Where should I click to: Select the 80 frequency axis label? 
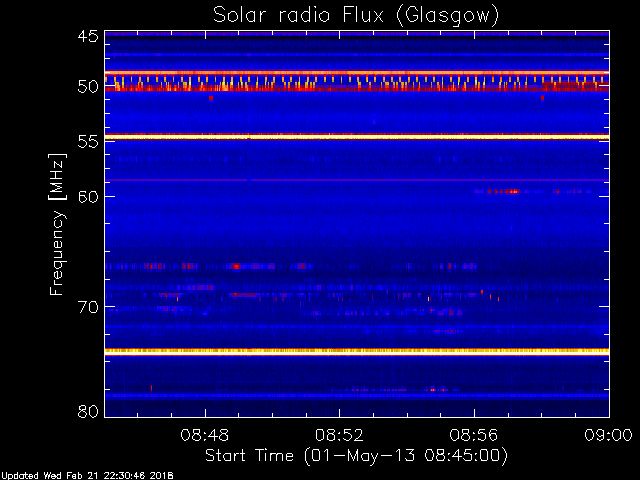click(x=88, y=411)
